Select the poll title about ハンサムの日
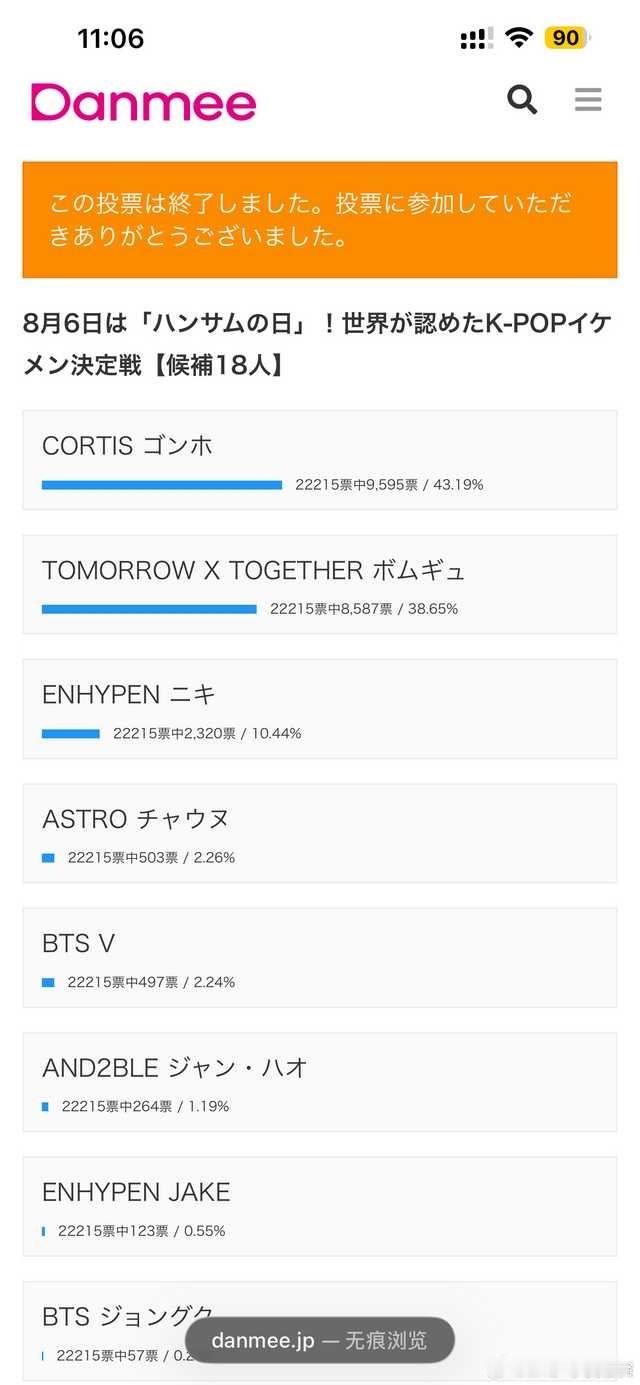This screenshot has height=1385, width=640. click(317, 344)
